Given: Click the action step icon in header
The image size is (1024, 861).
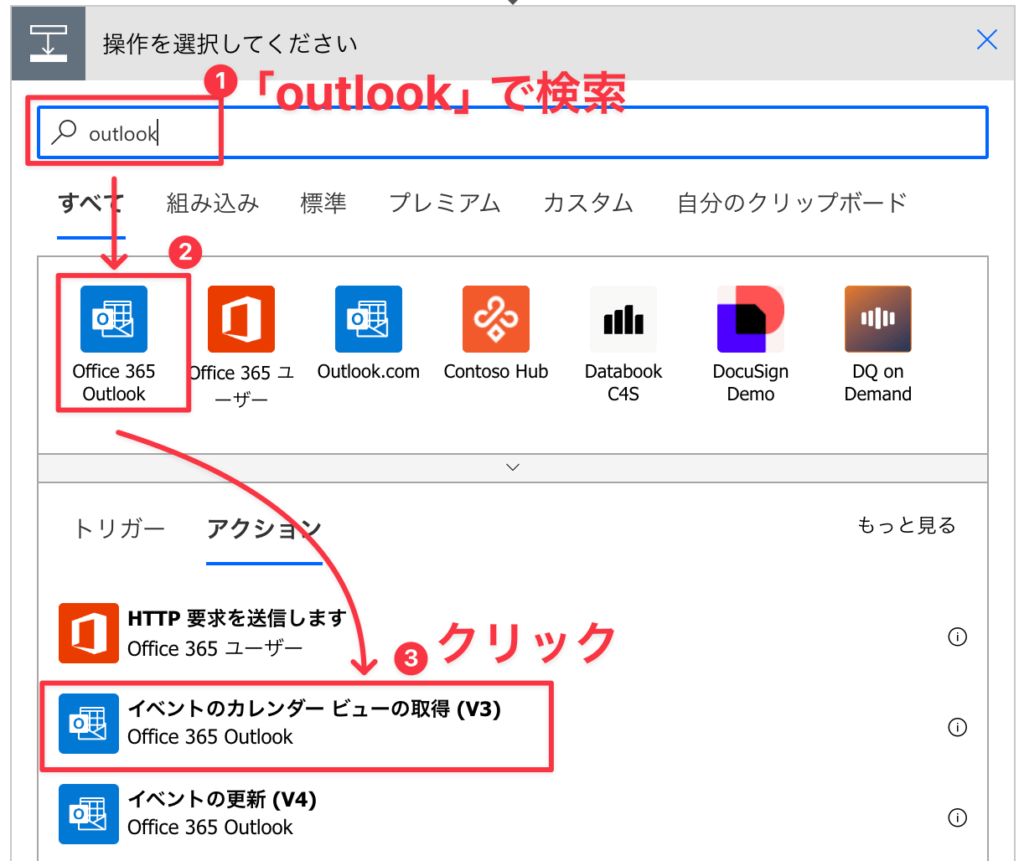Looking at the screenshot, I should tap(48, 43).
